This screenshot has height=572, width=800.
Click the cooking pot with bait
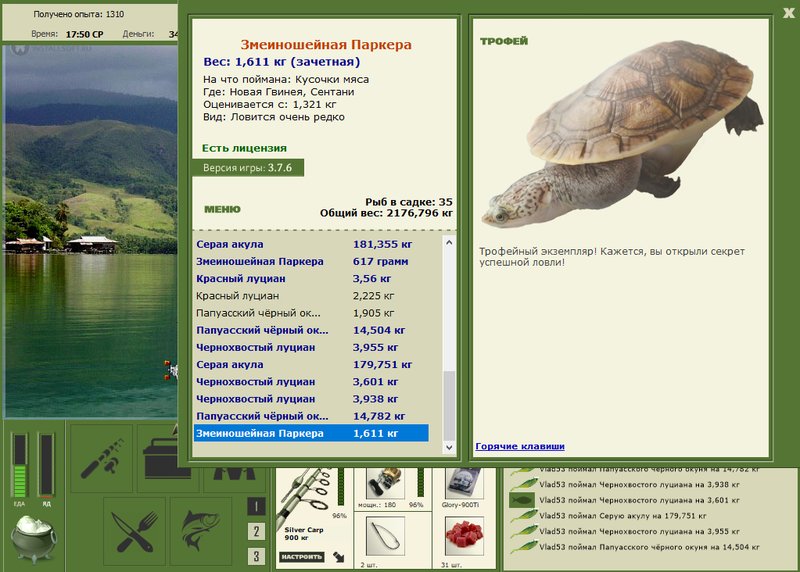tap(34, 539)
